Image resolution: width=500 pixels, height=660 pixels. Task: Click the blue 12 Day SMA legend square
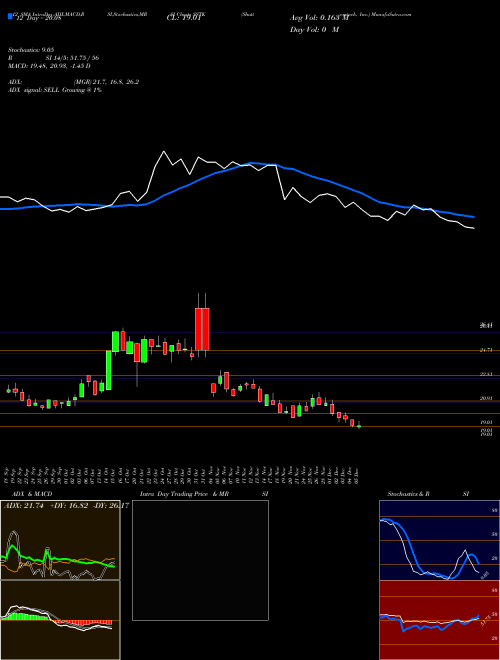click(x=10, y=16)
